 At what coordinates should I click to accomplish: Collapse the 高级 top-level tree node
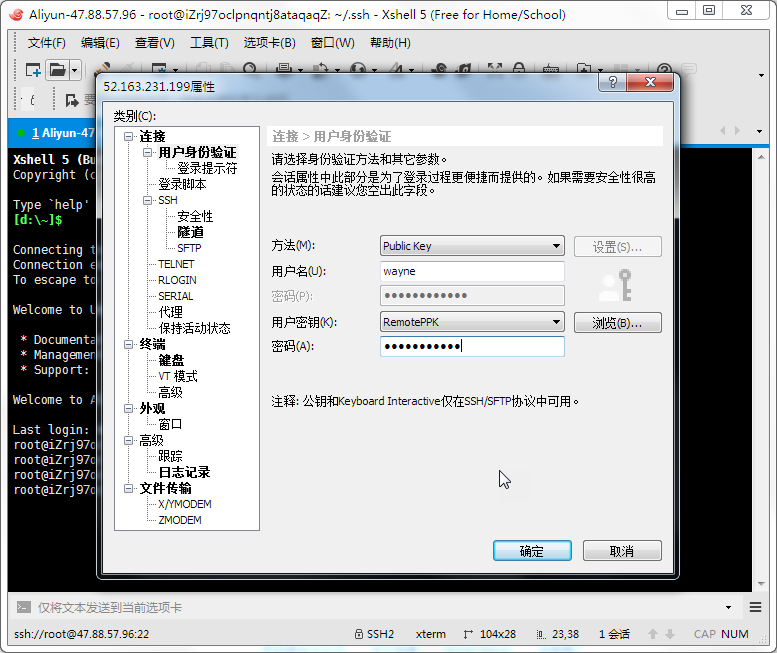[x=129, y=440]
